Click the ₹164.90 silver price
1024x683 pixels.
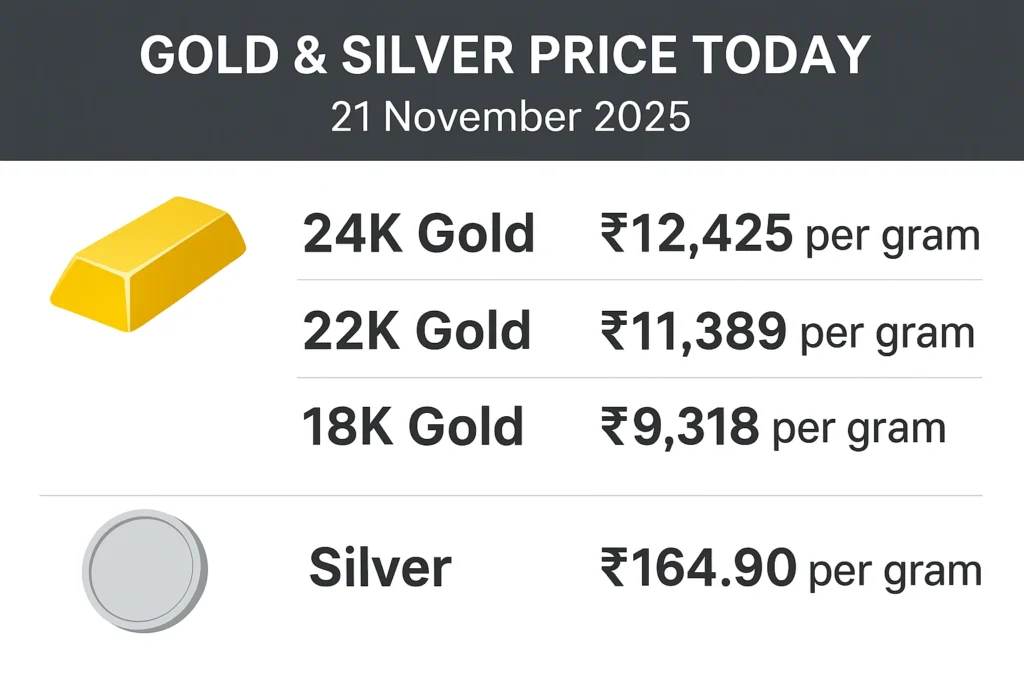(x=698, y=569)
